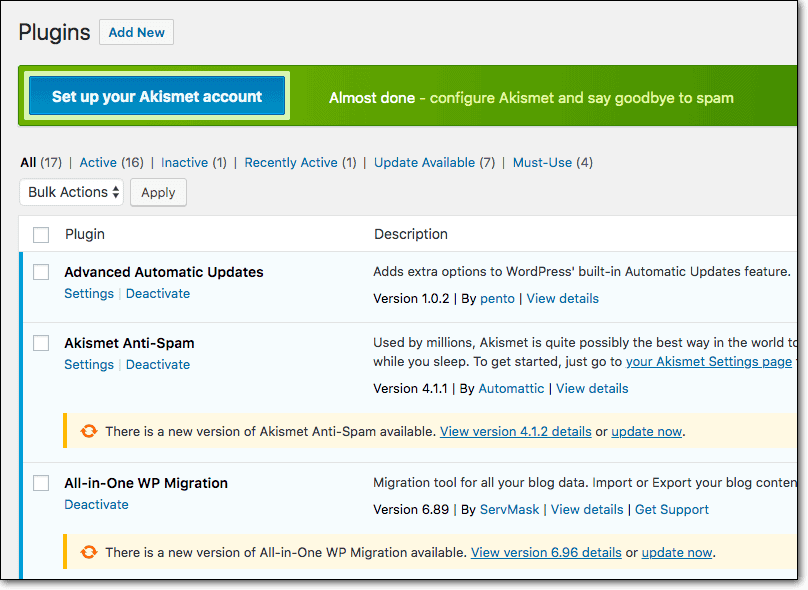Click the All-in-One WP Migration update icon
Image resolution: width=808 pixels, height=590 pixels.
point(89,552)
